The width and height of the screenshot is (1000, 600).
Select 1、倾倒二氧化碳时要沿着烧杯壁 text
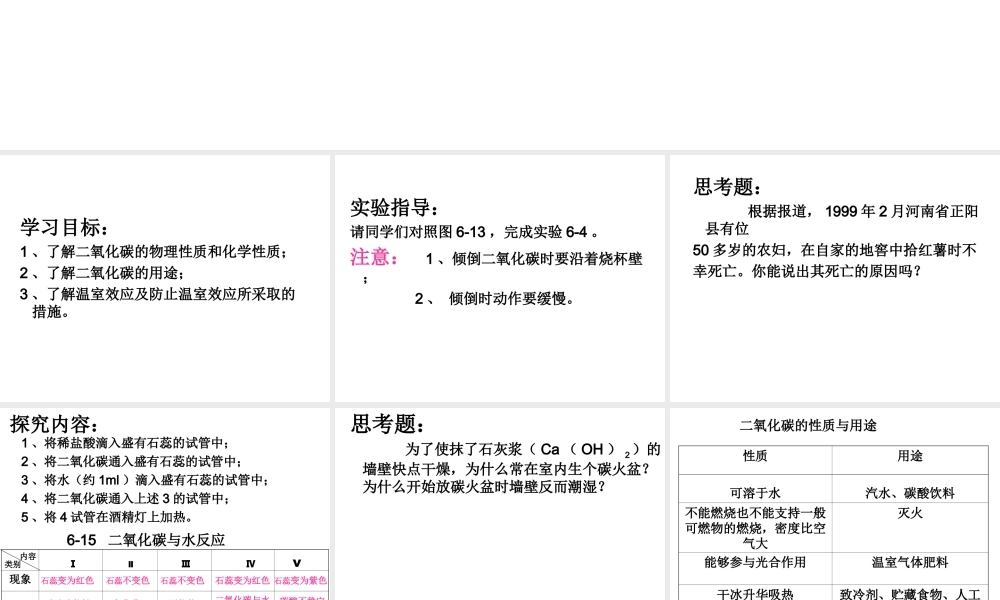tap(534, 259)
